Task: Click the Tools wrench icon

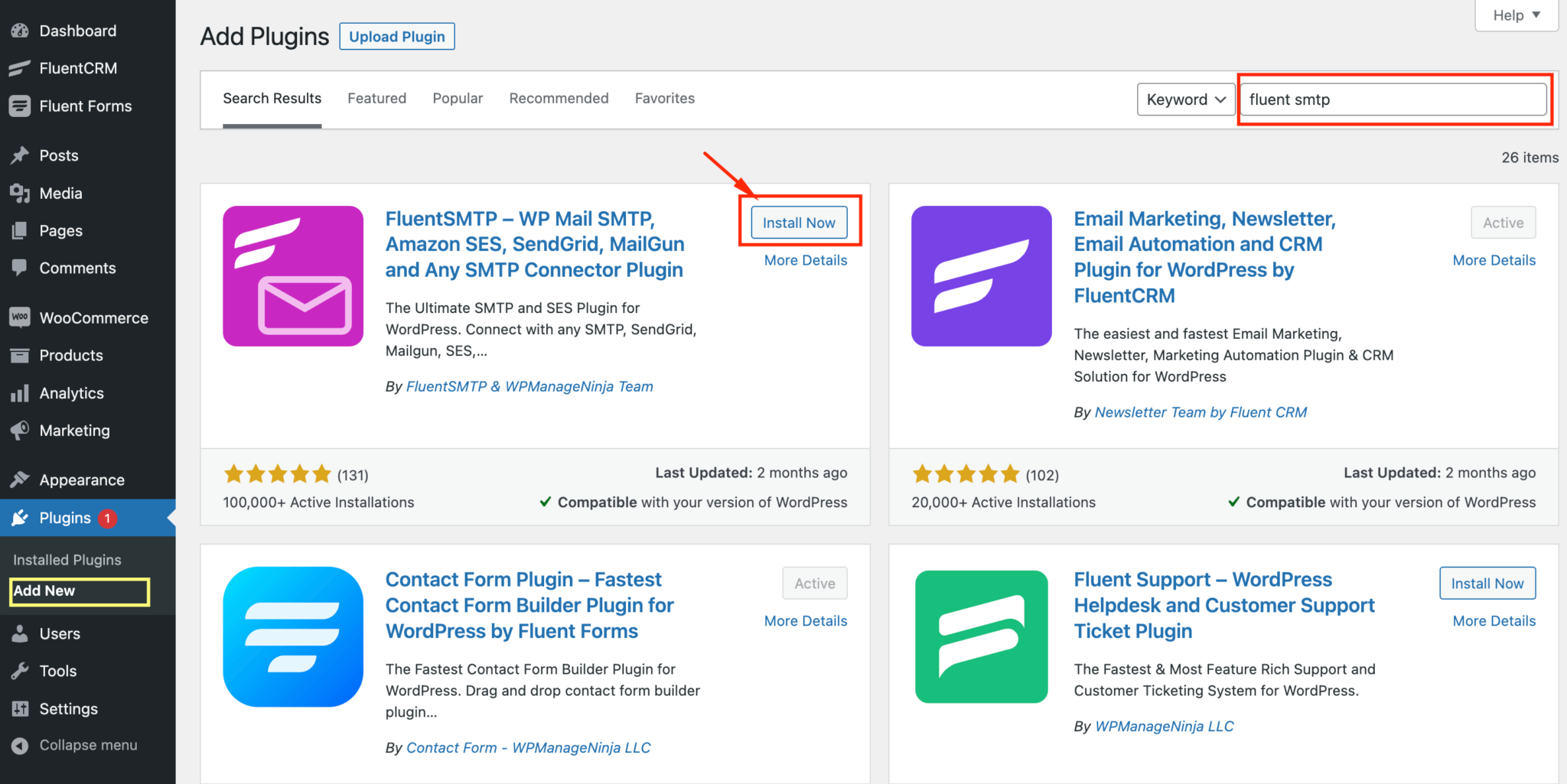Action: coord(20,671)
